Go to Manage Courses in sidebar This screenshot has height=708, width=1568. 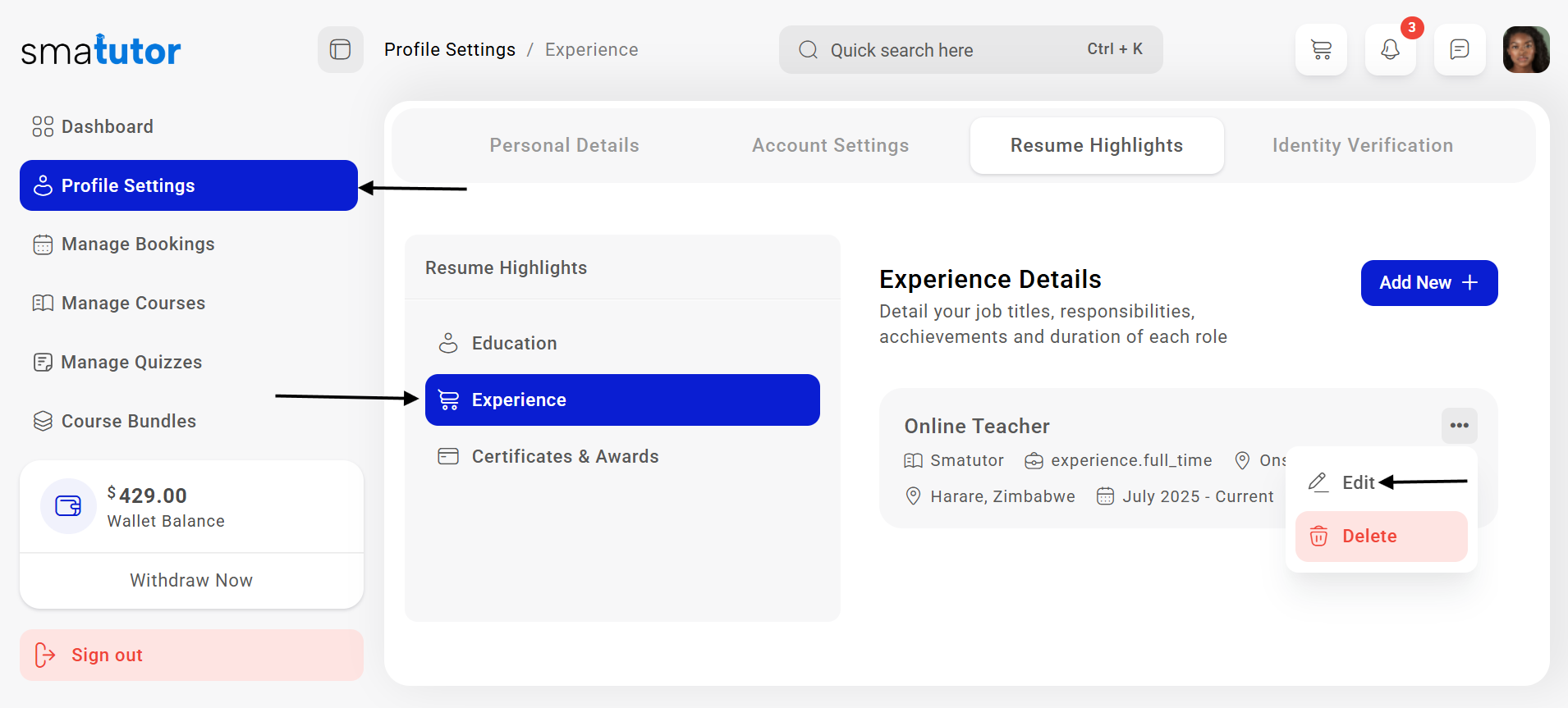click(133, 304)
